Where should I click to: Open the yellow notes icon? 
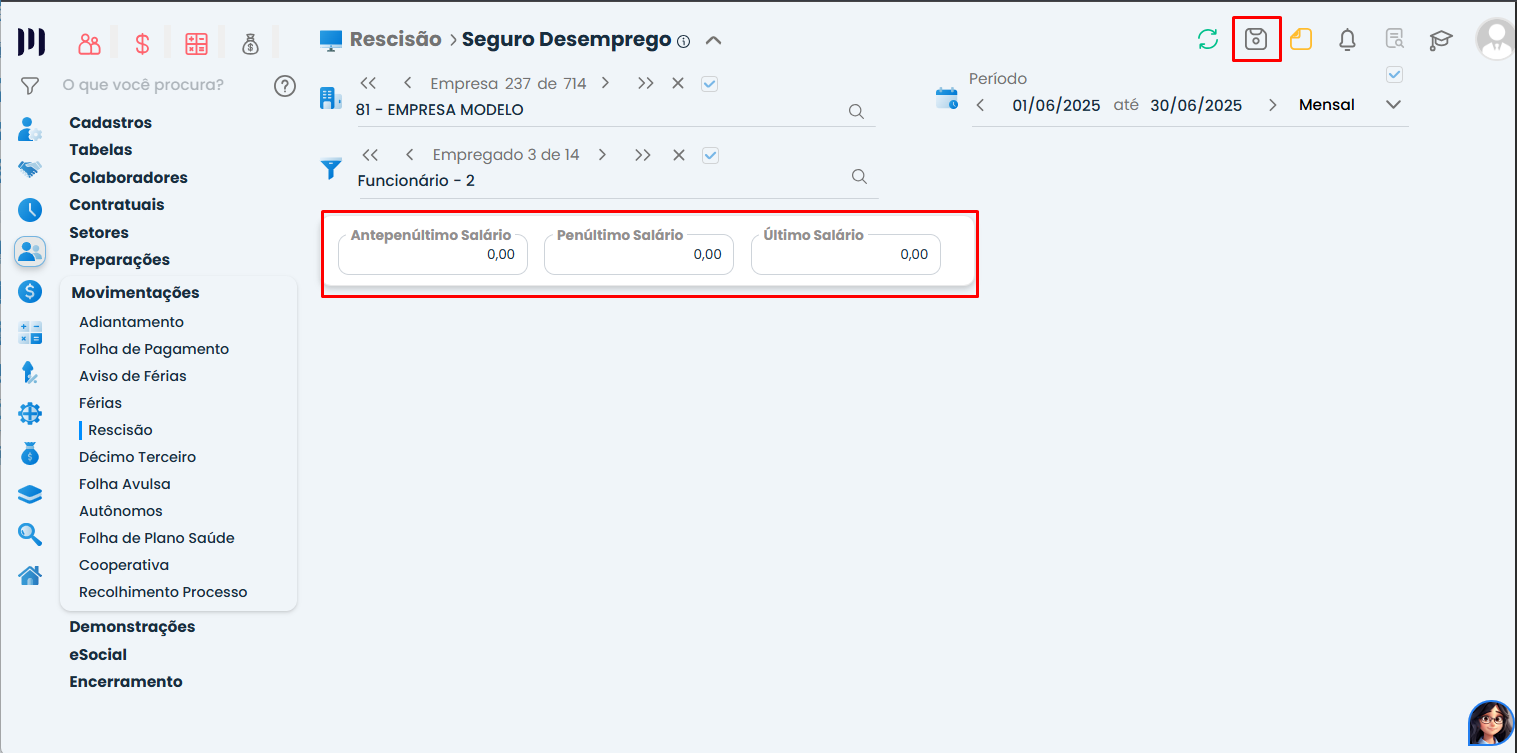pyautogui.click(x=1301, y=40)
